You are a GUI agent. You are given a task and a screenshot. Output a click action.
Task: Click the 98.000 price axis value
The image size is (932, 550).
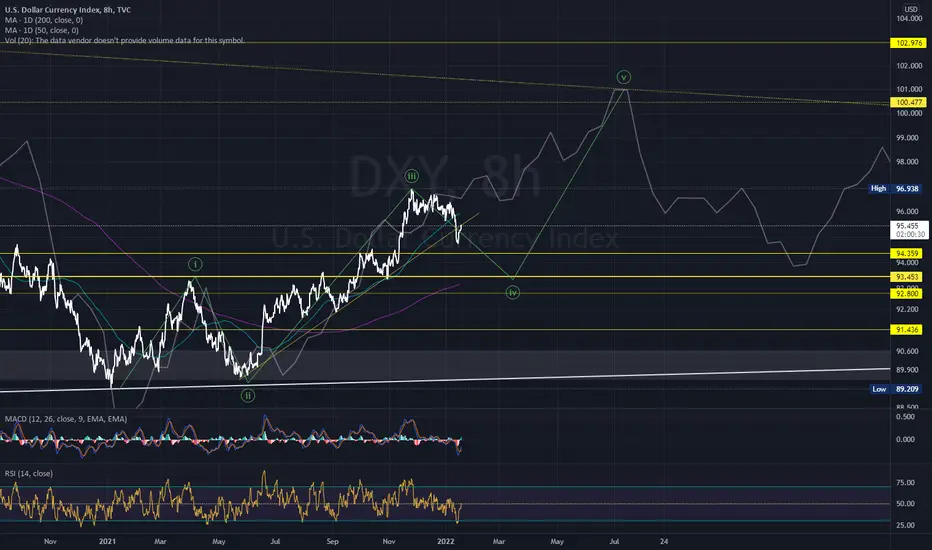tap(907, 162)
